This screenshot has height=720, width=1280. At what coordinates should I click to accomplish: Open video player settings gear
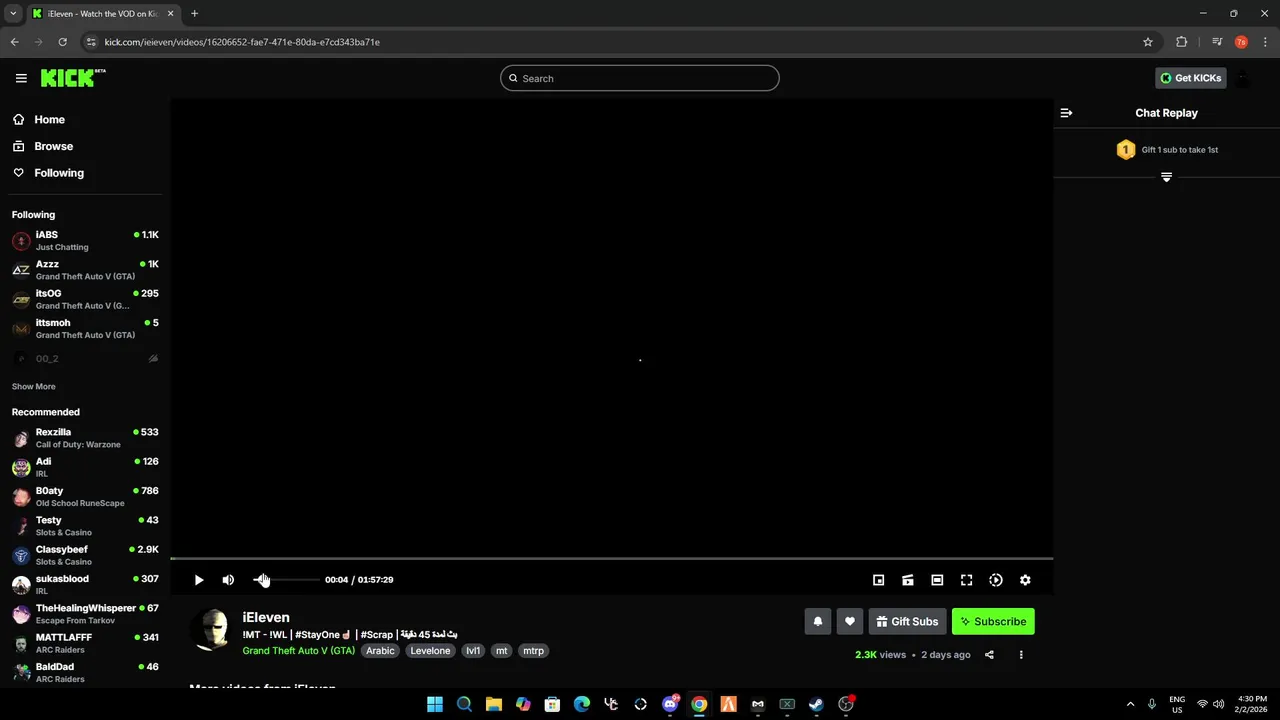click(1025, 580)
